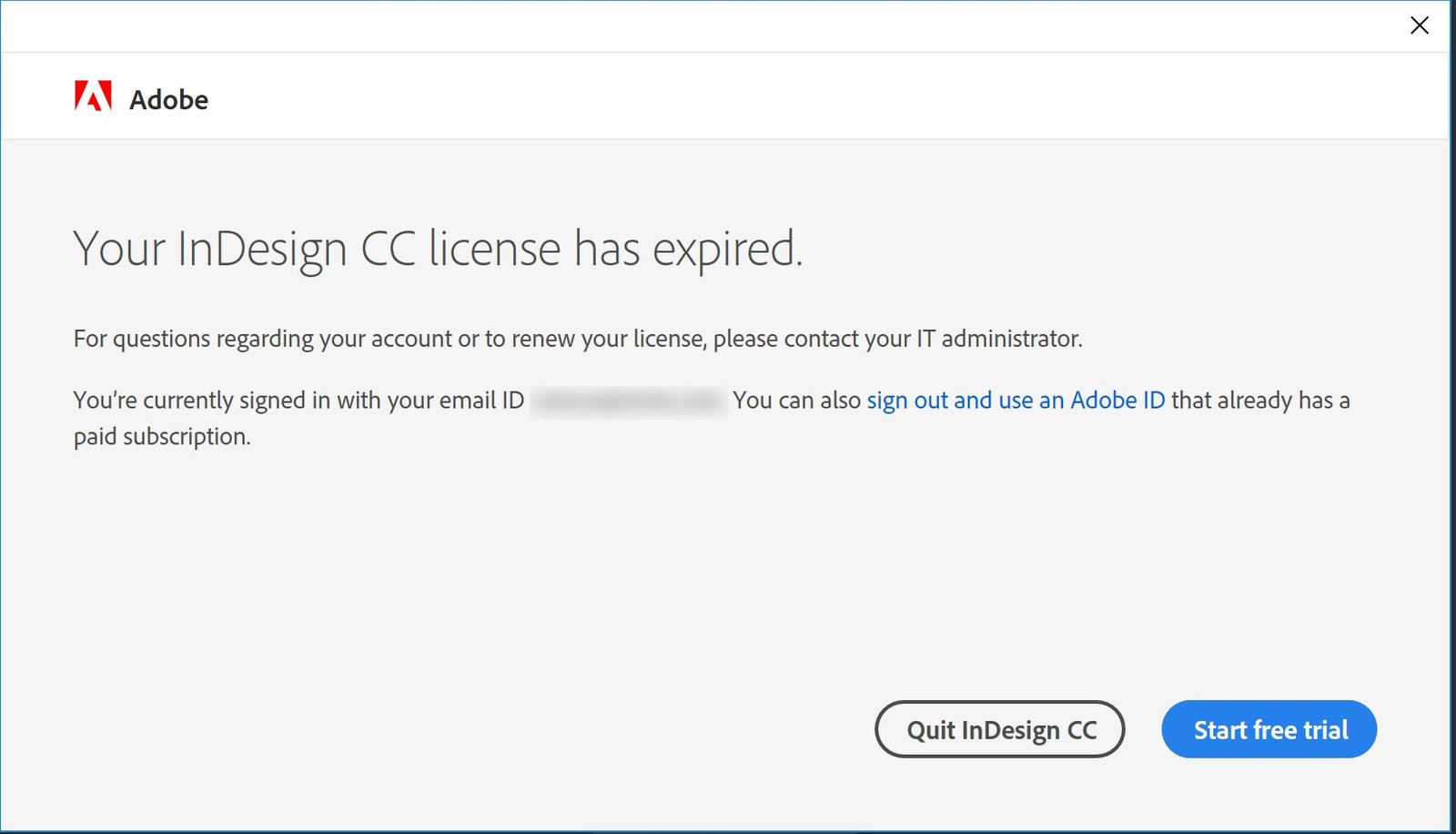This screenshot has height=834, width=1456.
Task: Click the word 'Your' starting the heading
Action: (x=118, y=249)
